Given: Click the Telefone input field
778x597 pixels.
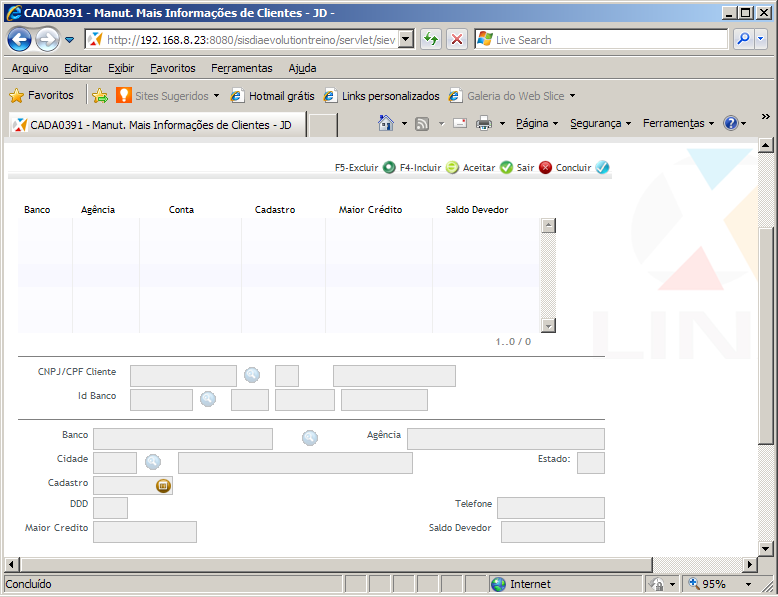Looking at the screenshot, I should click(x=551, y=508).
